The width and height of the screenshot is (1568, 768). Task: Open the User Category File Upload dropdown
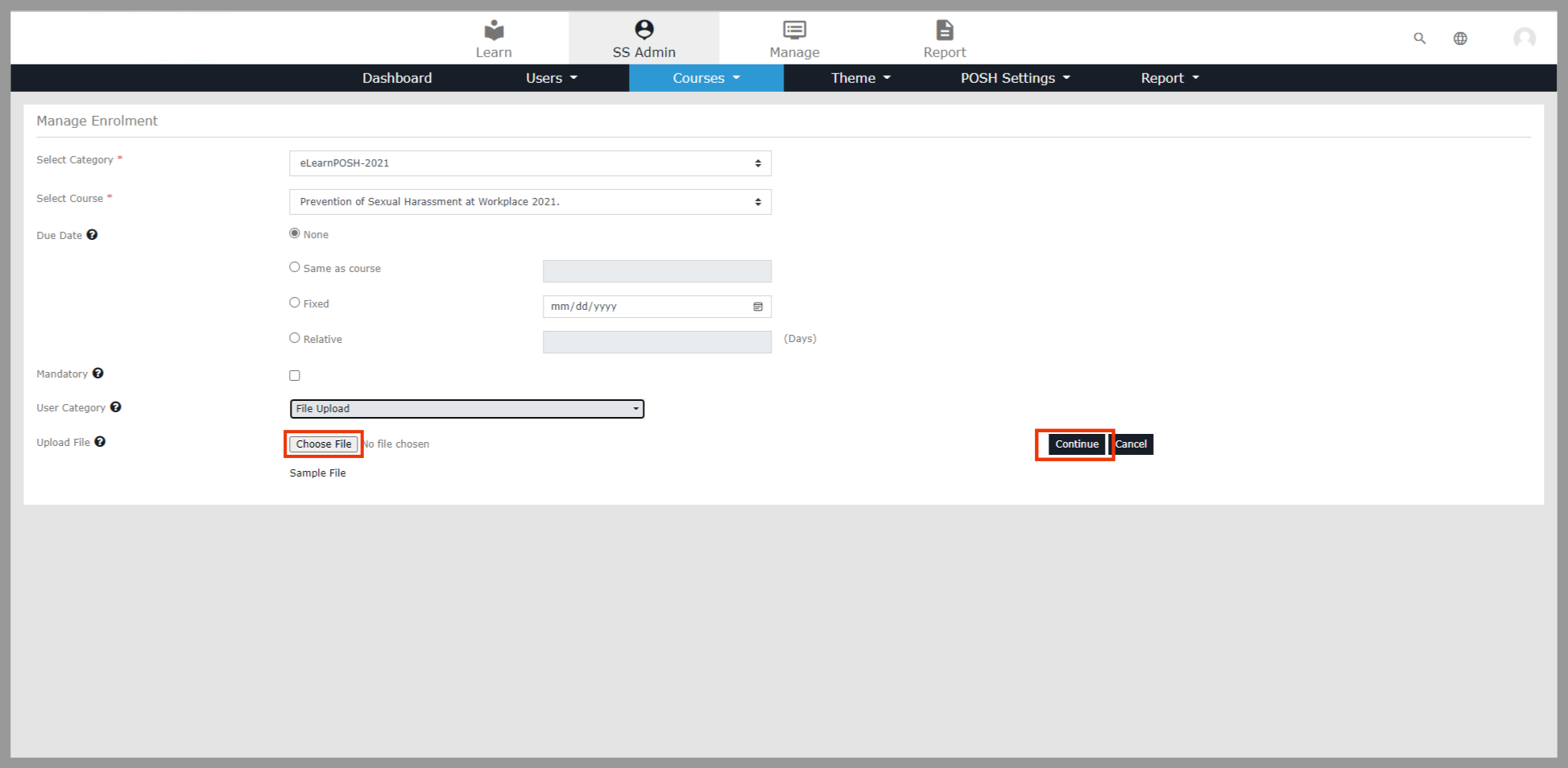click(x=467, y=409)
